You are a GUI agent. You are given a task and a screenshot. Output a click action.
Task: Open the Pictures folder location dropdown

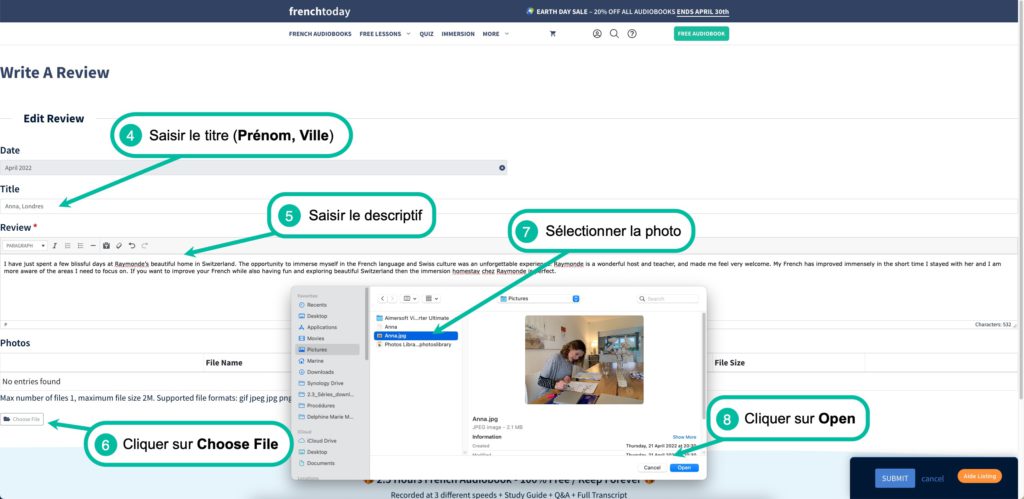[542, 298]
